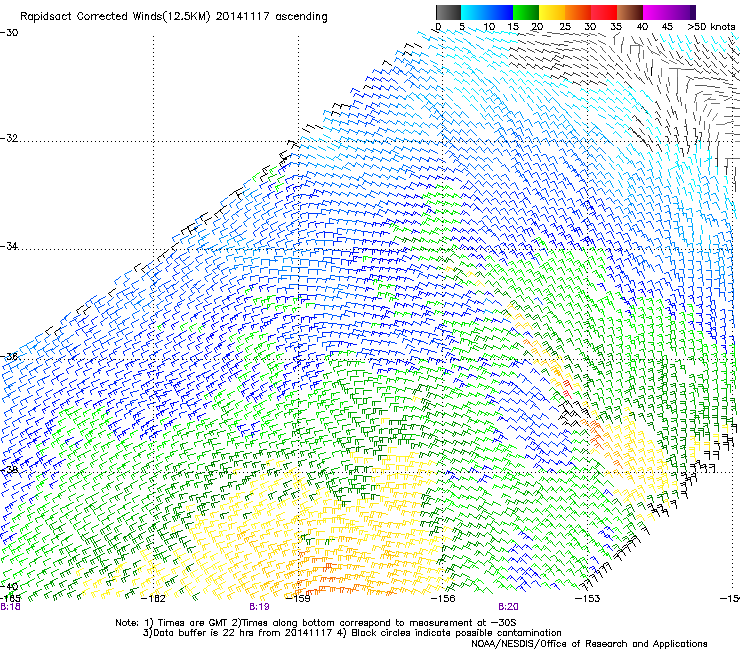Click the blue 10-15 knots legend color
Screen dimensions: 740x650
[500, 12]
